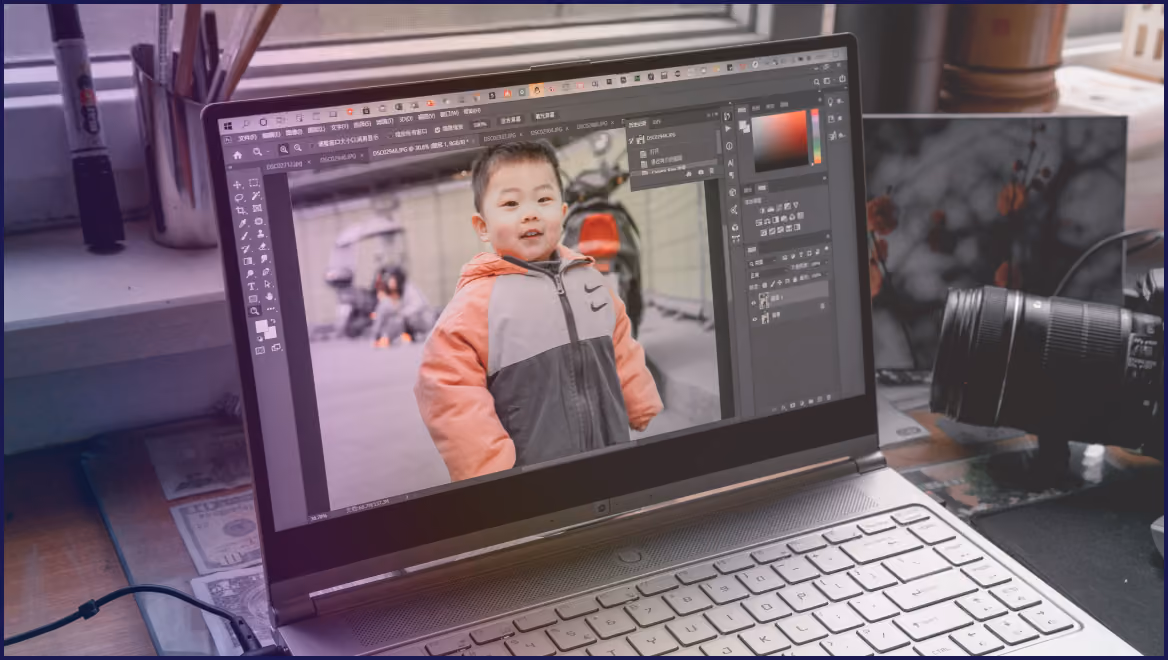Open the Character panel A icon

click(x=731, y=162)
